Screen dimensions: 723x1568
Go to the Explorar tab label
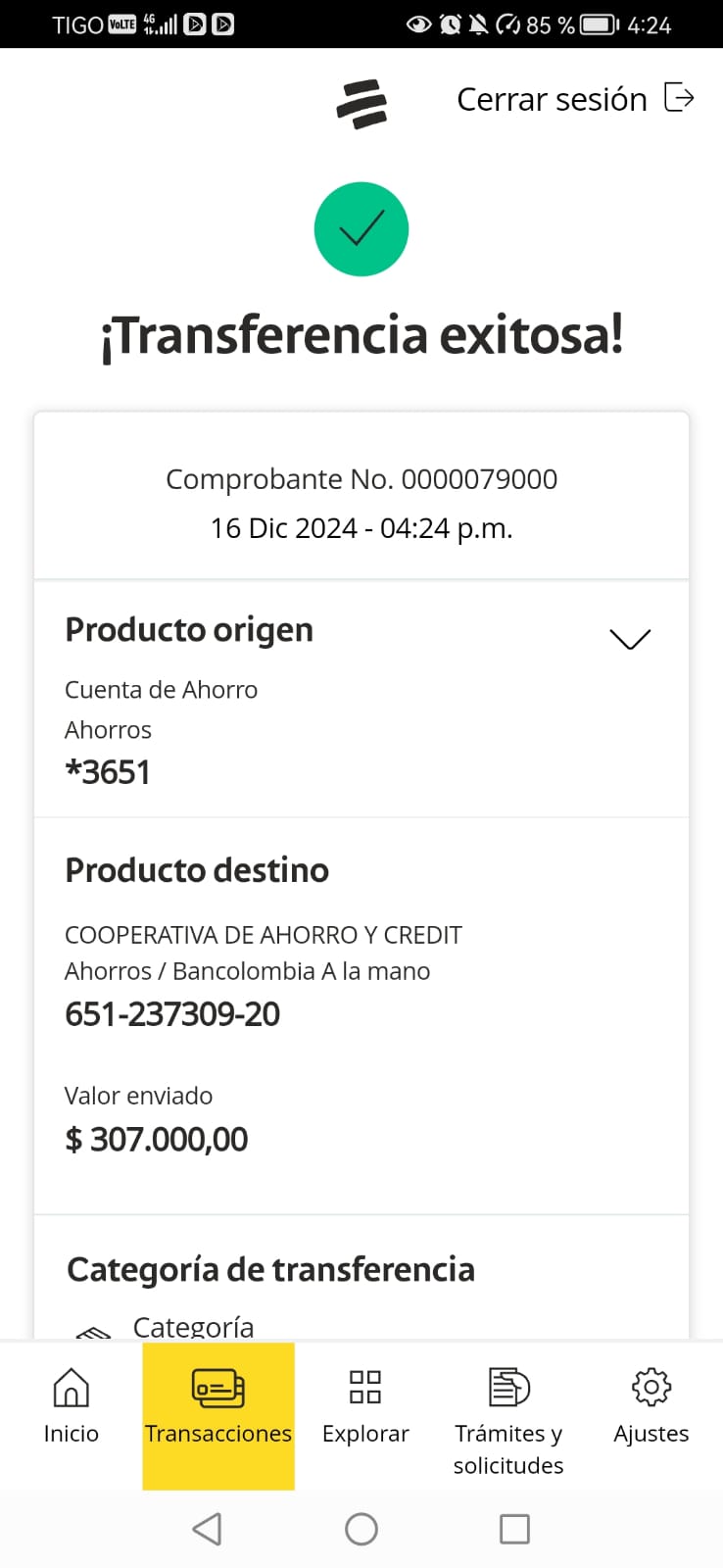(365, 1434)
